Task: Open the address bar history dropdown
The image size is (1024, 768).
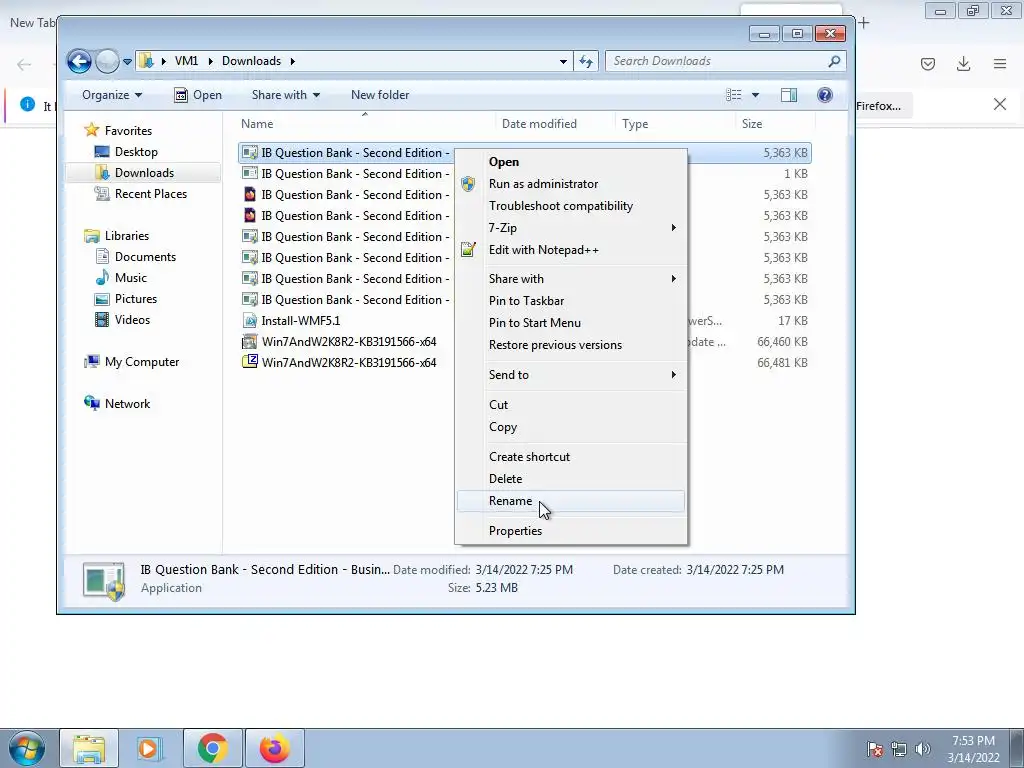Action: 563,61
